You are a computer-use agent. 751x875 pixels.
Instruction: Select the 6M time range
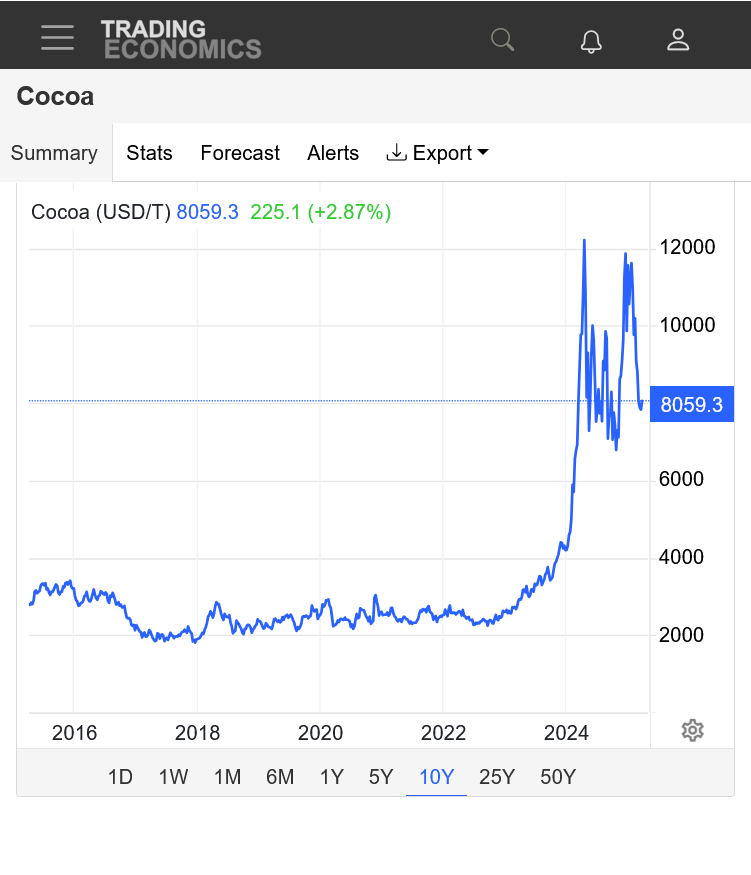[280, 776]
